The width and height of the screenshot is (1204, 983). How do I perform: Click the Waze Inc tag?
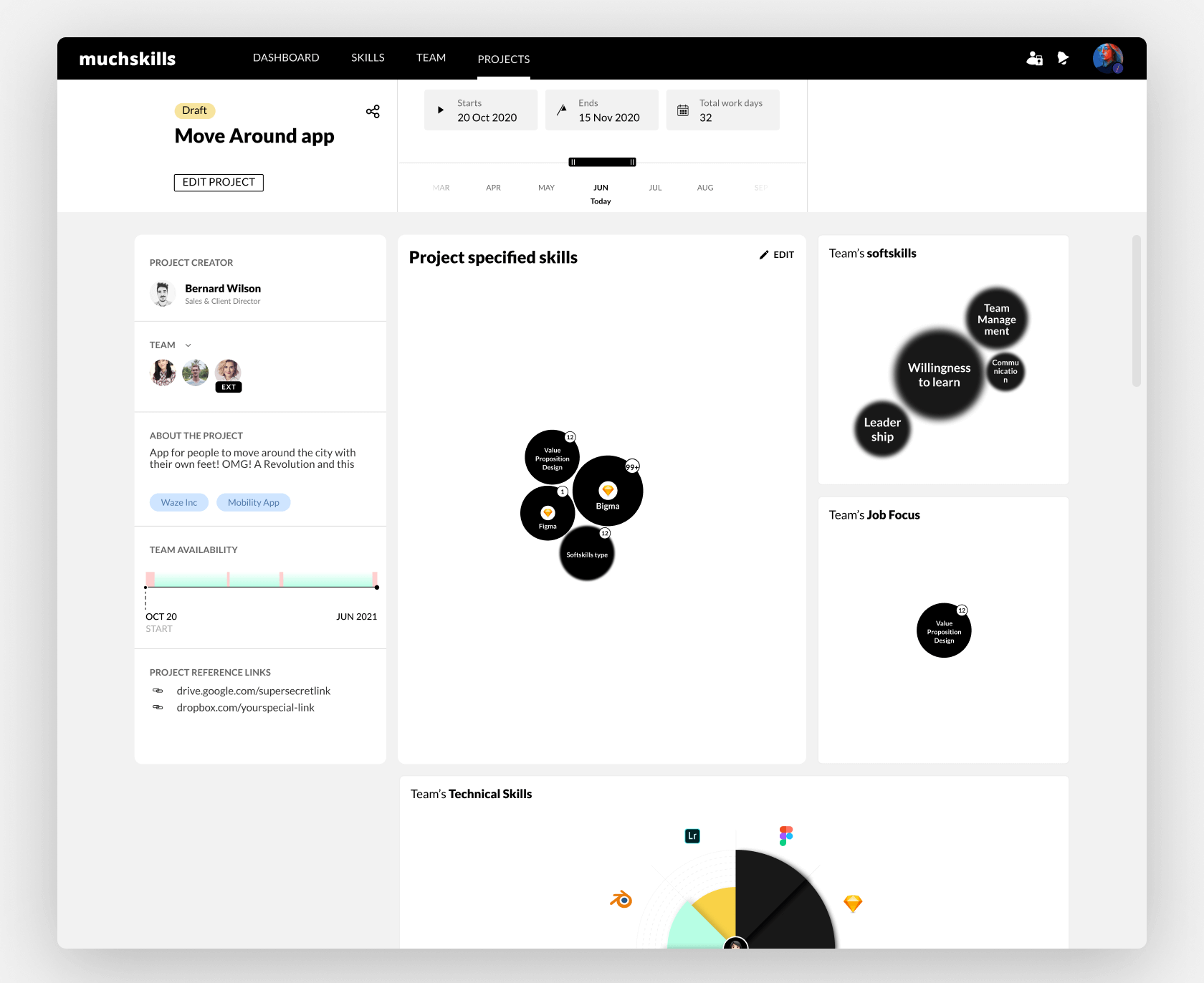coord(179,502)
